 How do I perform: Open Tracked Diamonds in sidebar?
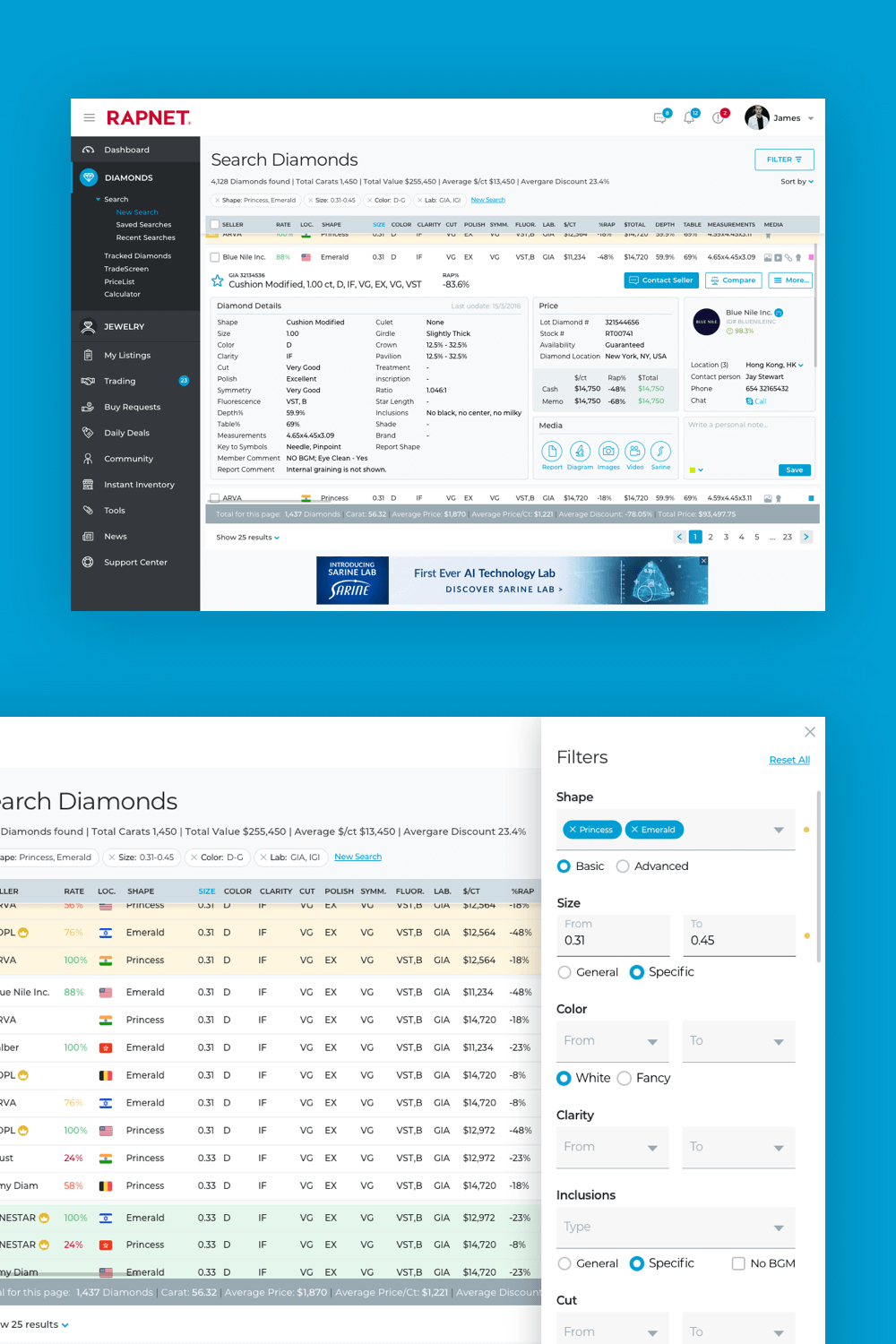(137, 256)
